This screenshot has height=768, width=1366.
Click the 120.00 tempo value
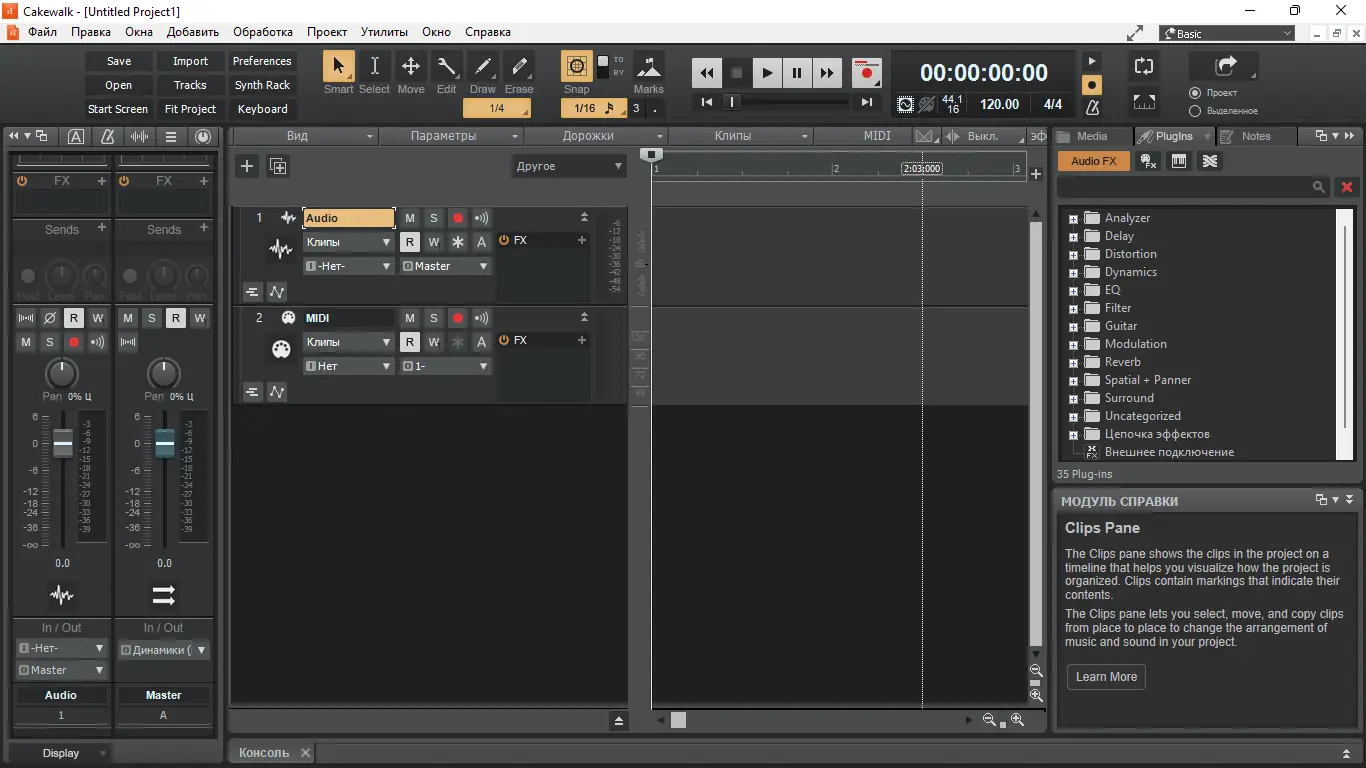tap(999, 104)
